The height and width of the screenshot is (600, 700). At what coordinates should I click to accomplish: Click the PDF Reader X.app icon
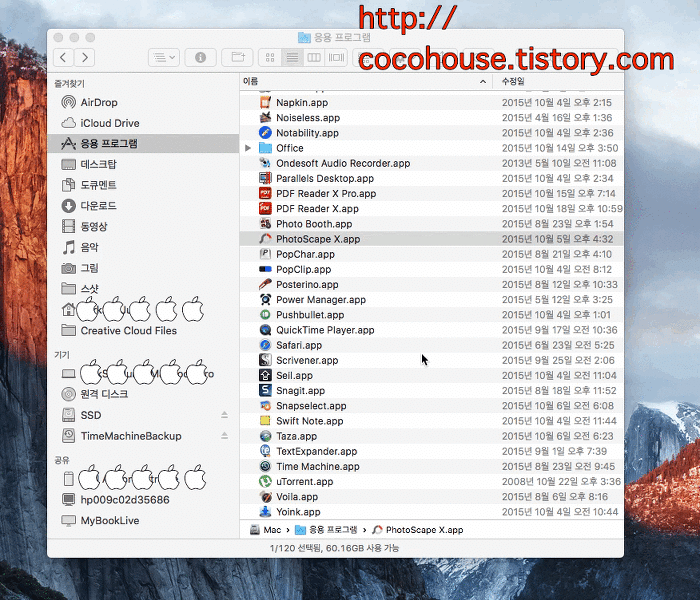click(265, 208)
